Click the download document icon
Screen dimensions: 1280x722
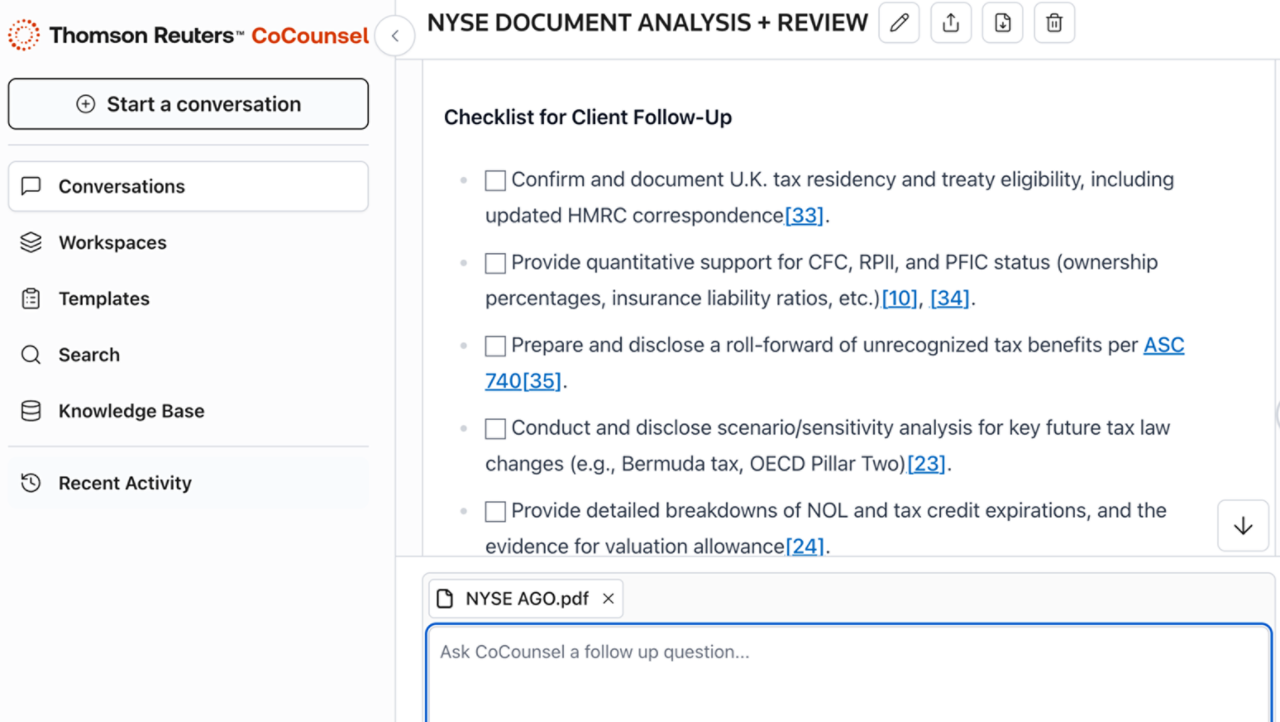pos(1003,23)
